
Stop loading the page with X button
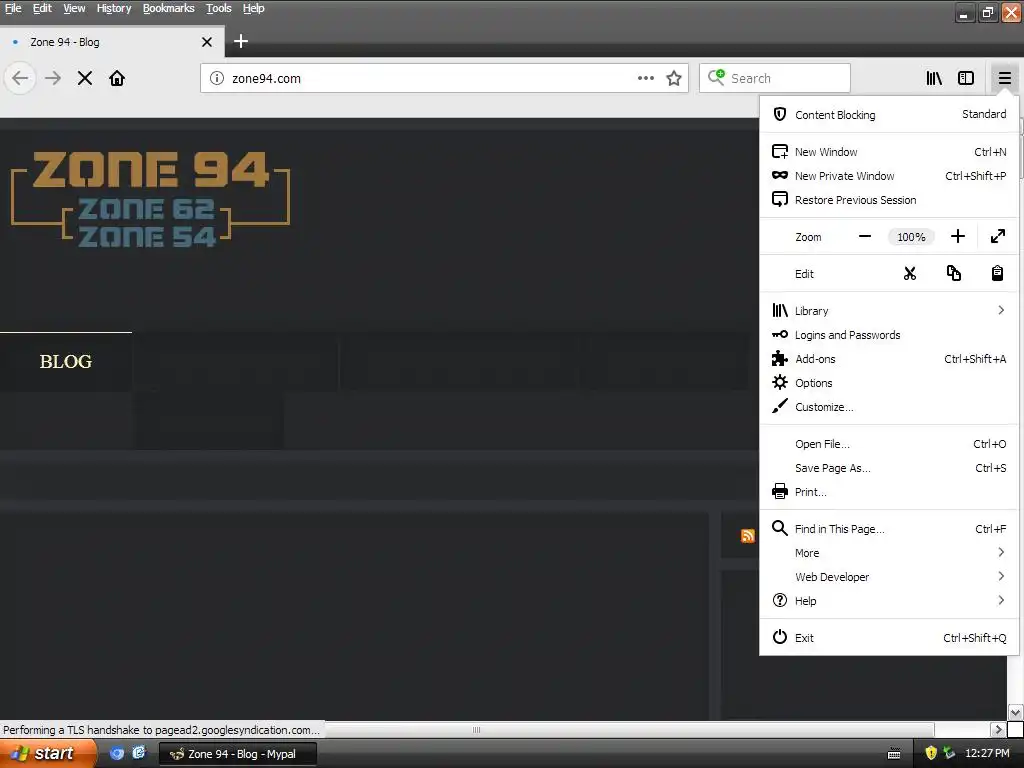click(84, 78)
